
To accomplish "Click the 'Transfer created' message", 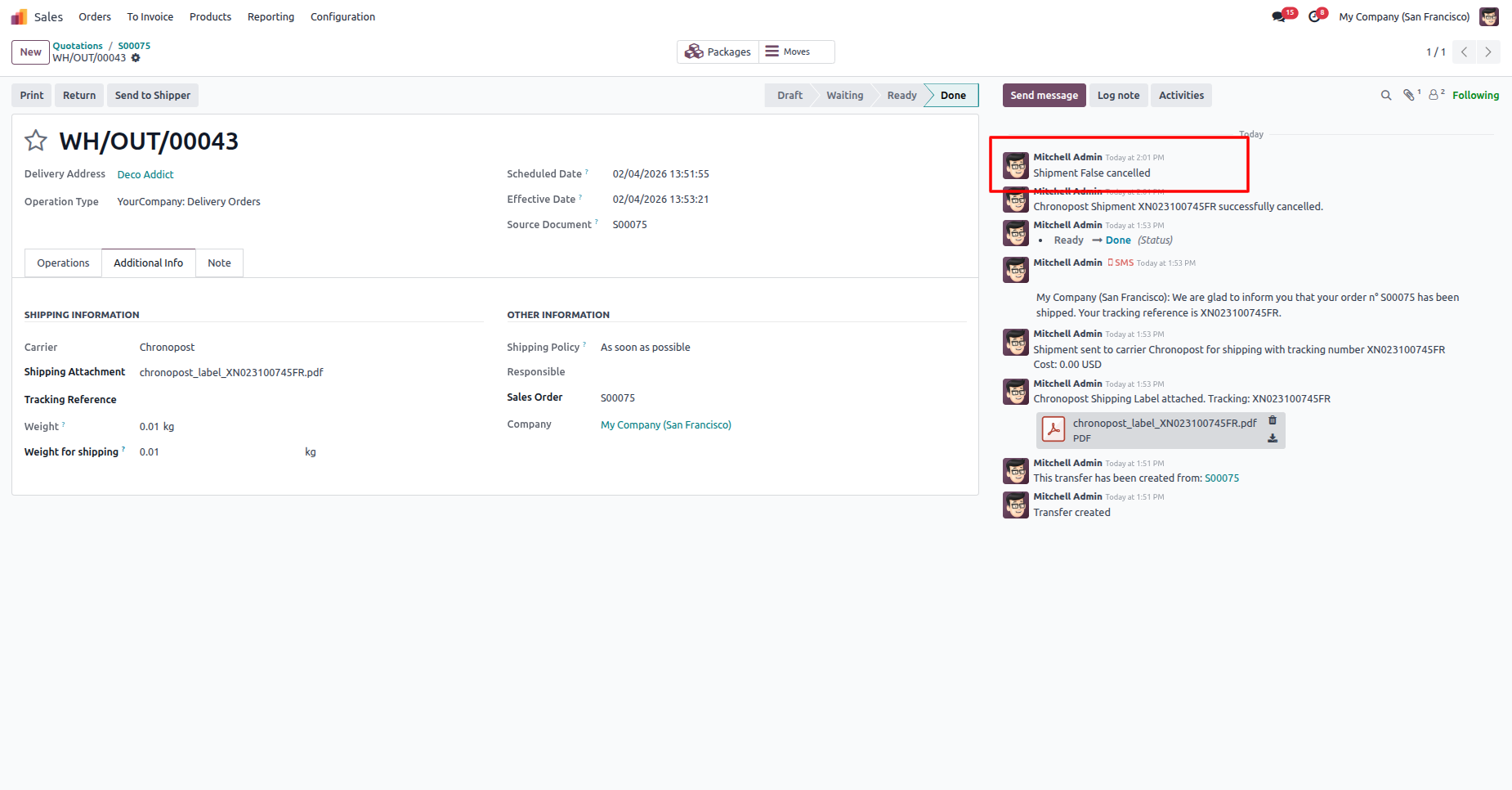I will click(x=1071, y=513).
